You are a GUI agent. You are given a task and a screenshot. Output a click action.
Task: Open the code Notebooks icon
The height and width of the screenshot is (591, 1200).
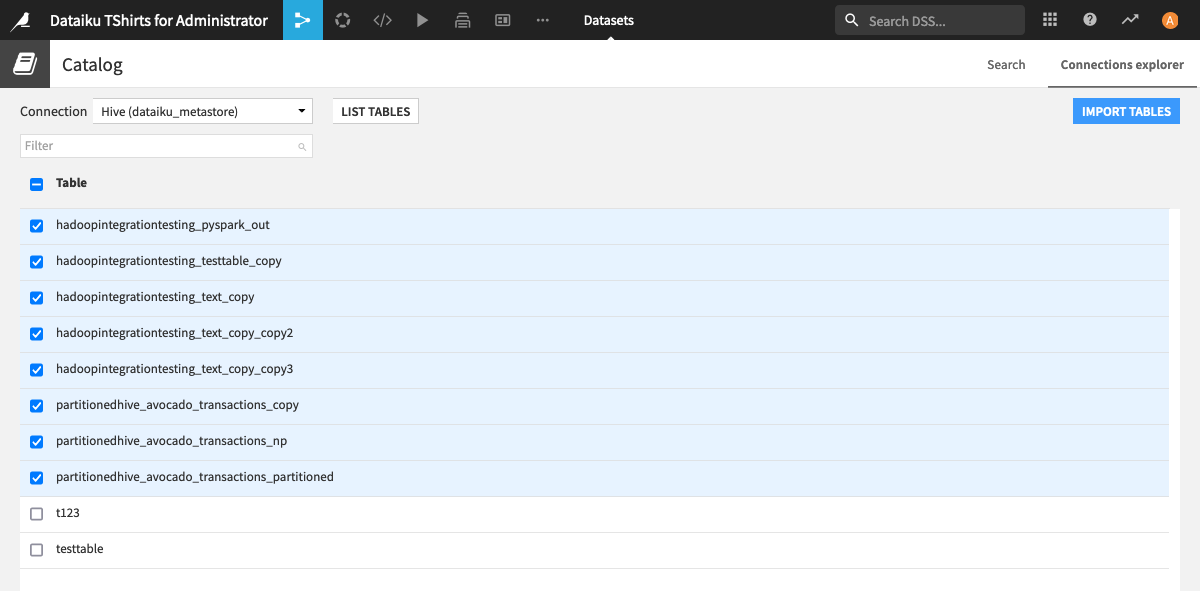click(x=382, y=19)
